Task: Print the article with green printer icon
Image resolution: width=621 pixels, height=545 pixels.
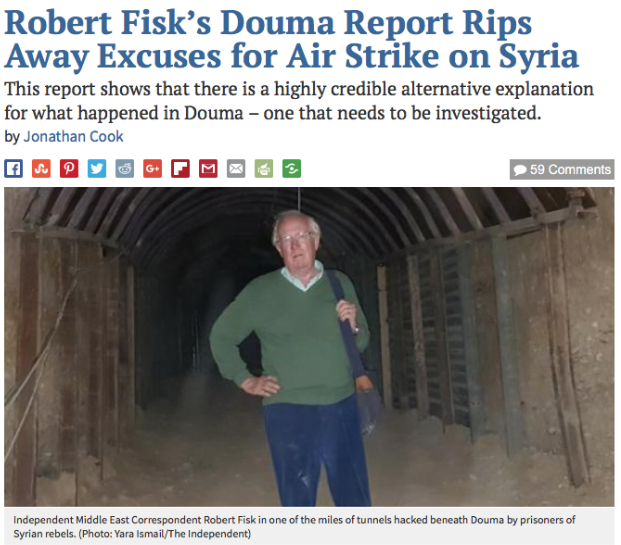Action: point(264,169)
